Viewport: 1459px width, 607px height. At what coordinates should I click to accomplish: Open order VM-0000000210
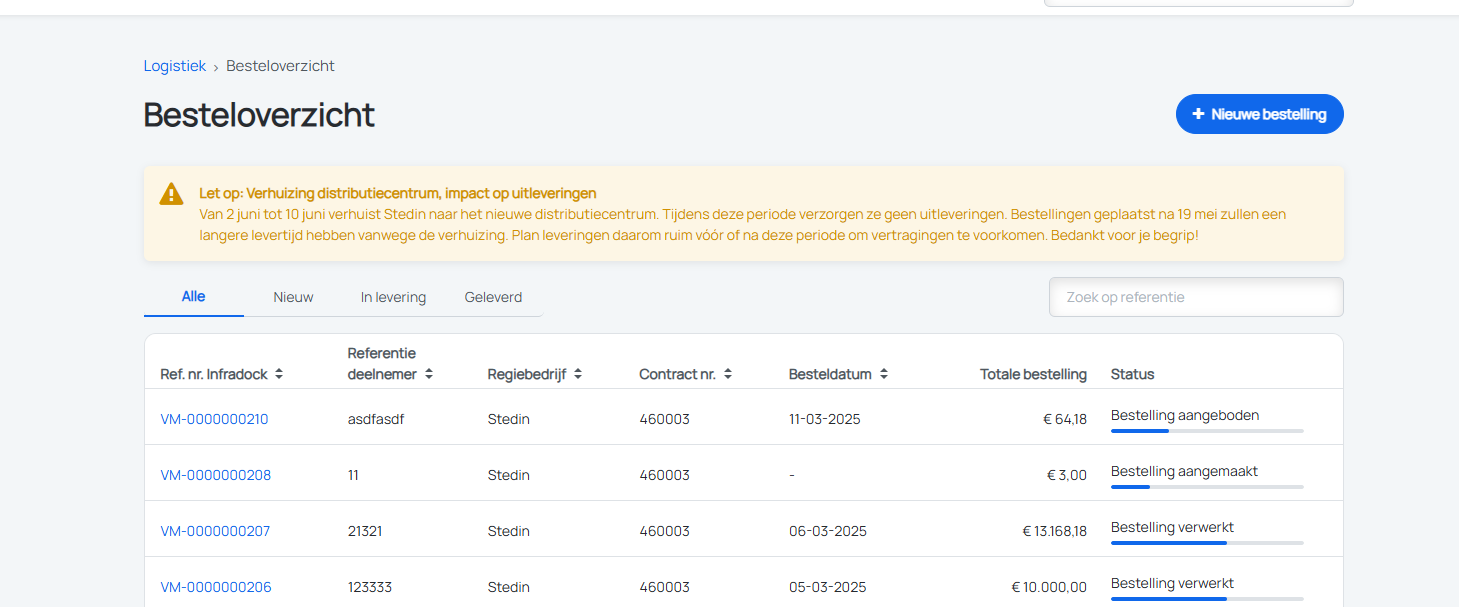(214, 419)
